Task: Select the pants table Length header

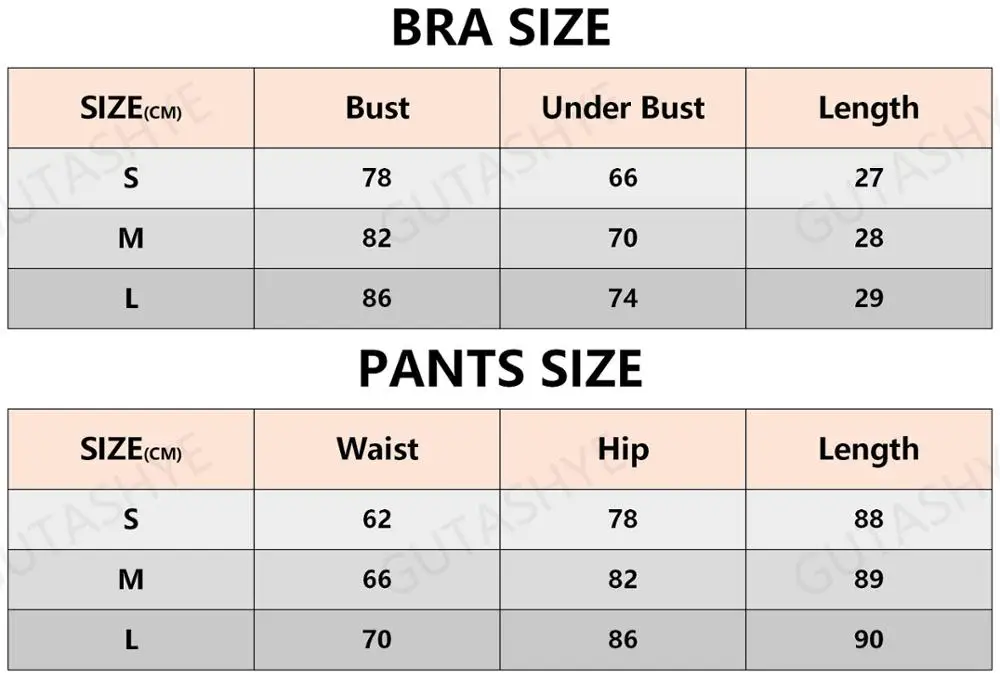Action: pos(868,449)
